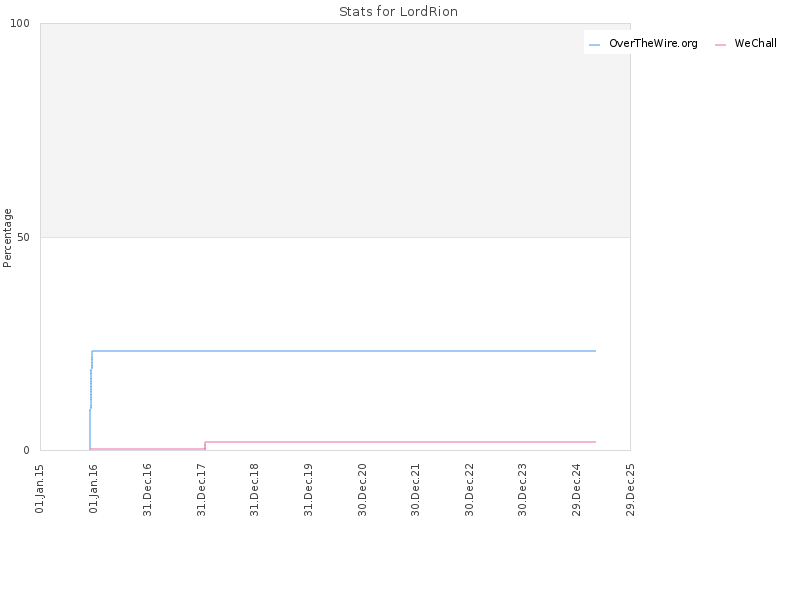Click the pink WeChall step line
800x600 pixels.
click(400, 442)
